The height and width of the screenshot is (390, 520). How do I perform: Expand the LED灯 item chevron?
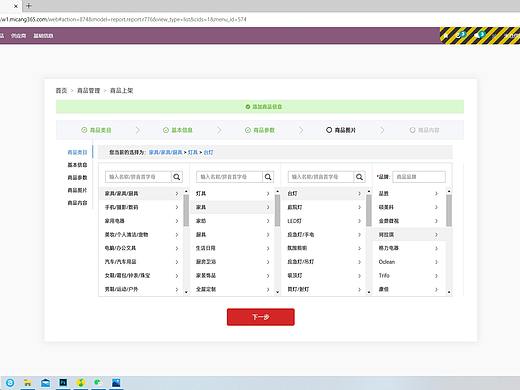pyautogui.click(x=359, y=221)
